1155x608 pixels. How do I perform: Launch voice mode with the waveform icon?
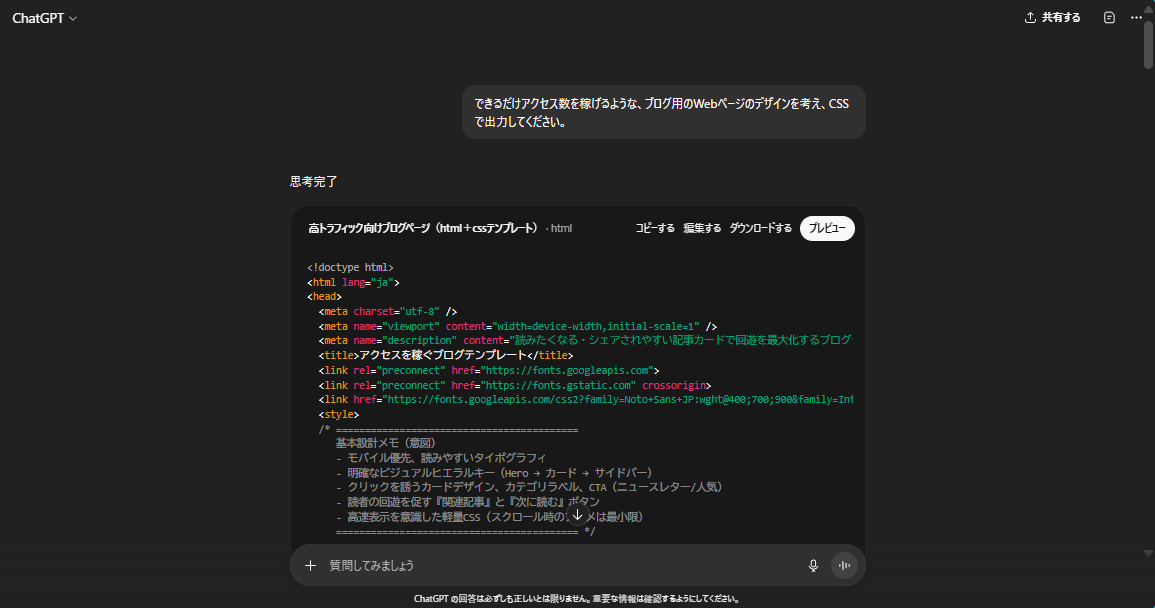[845, 565]
